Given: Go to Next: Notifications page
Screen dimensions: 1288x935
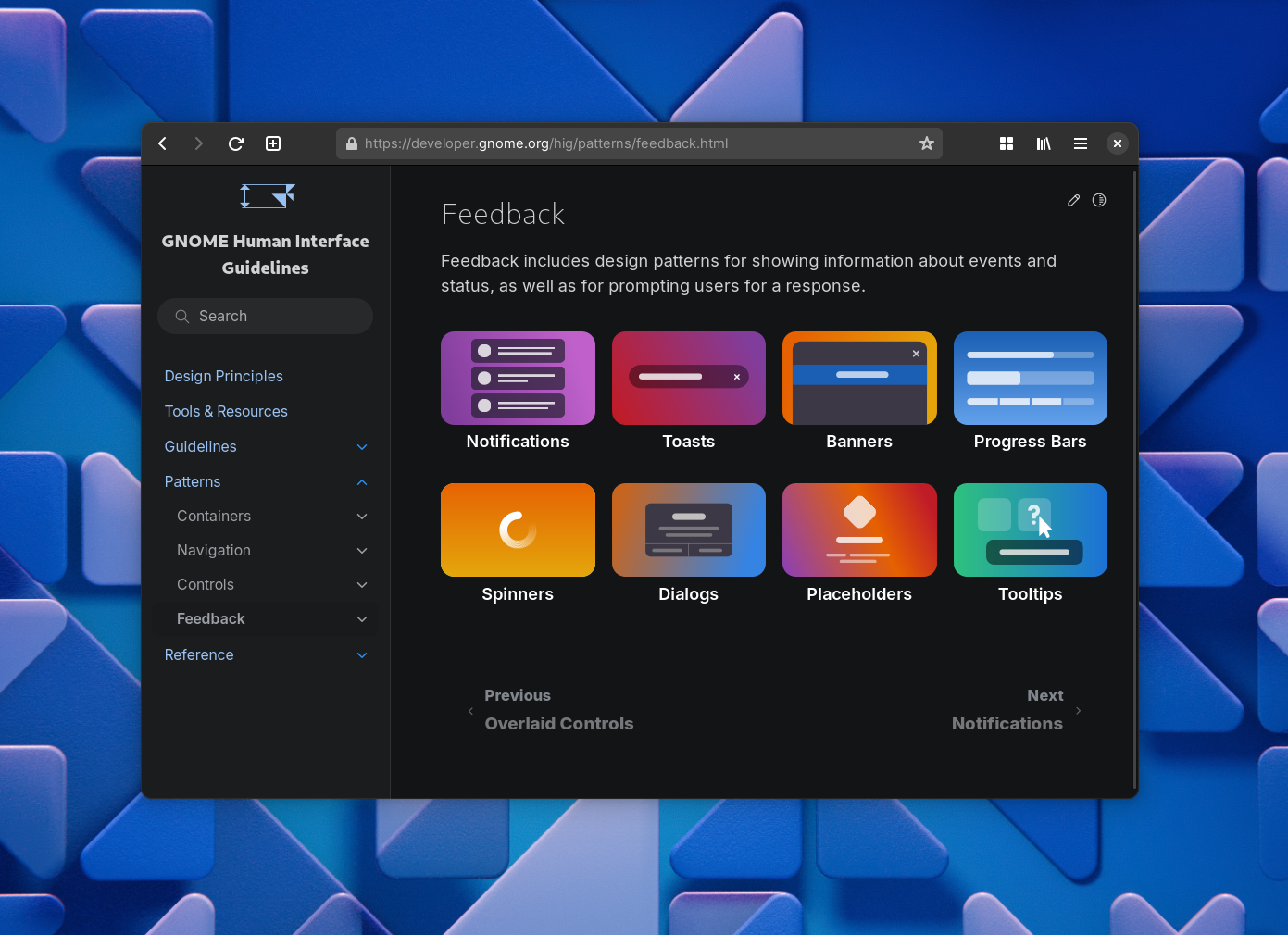Looking at the screenshot, I should pyautogui.click(x=1007, y=710).
